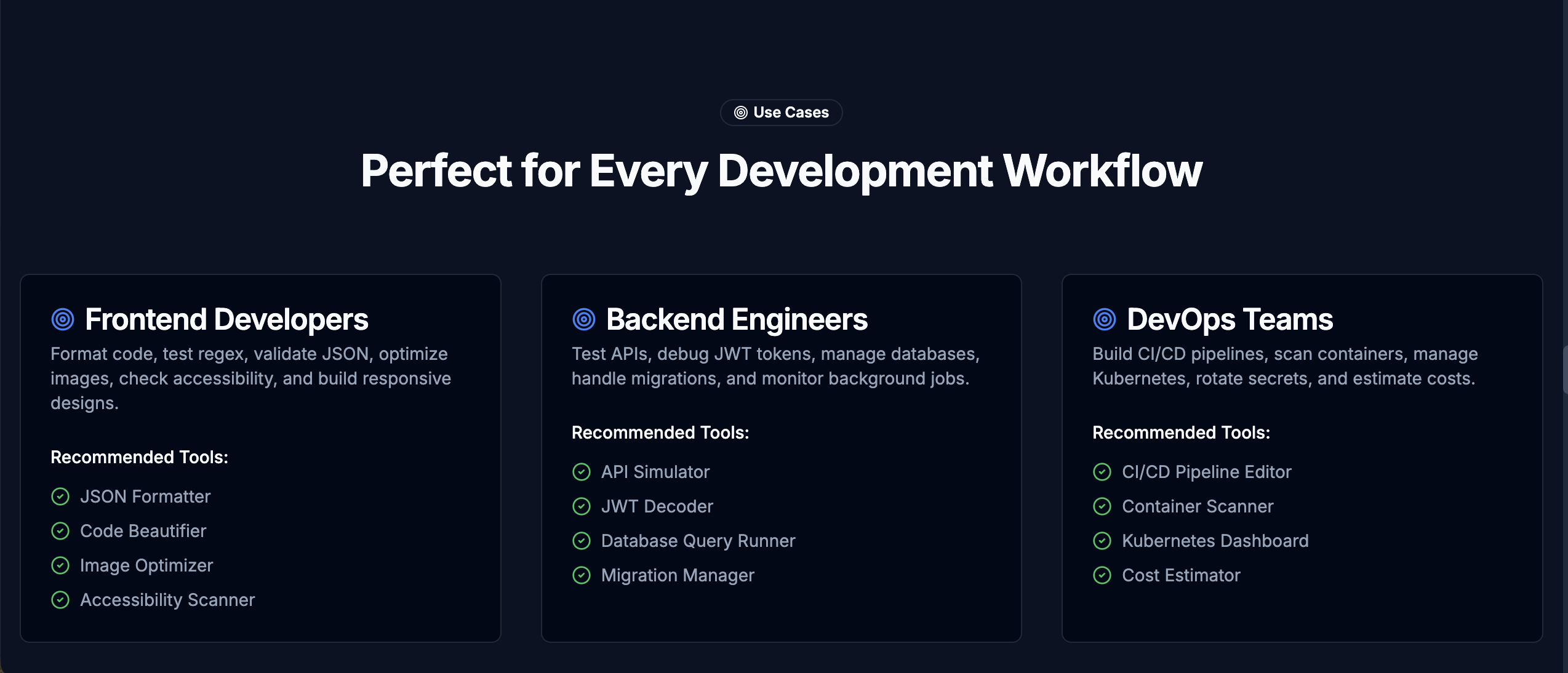Click the target icon beside DevOps Teams
This screenshot has height=673, width=1568.
1103,319
